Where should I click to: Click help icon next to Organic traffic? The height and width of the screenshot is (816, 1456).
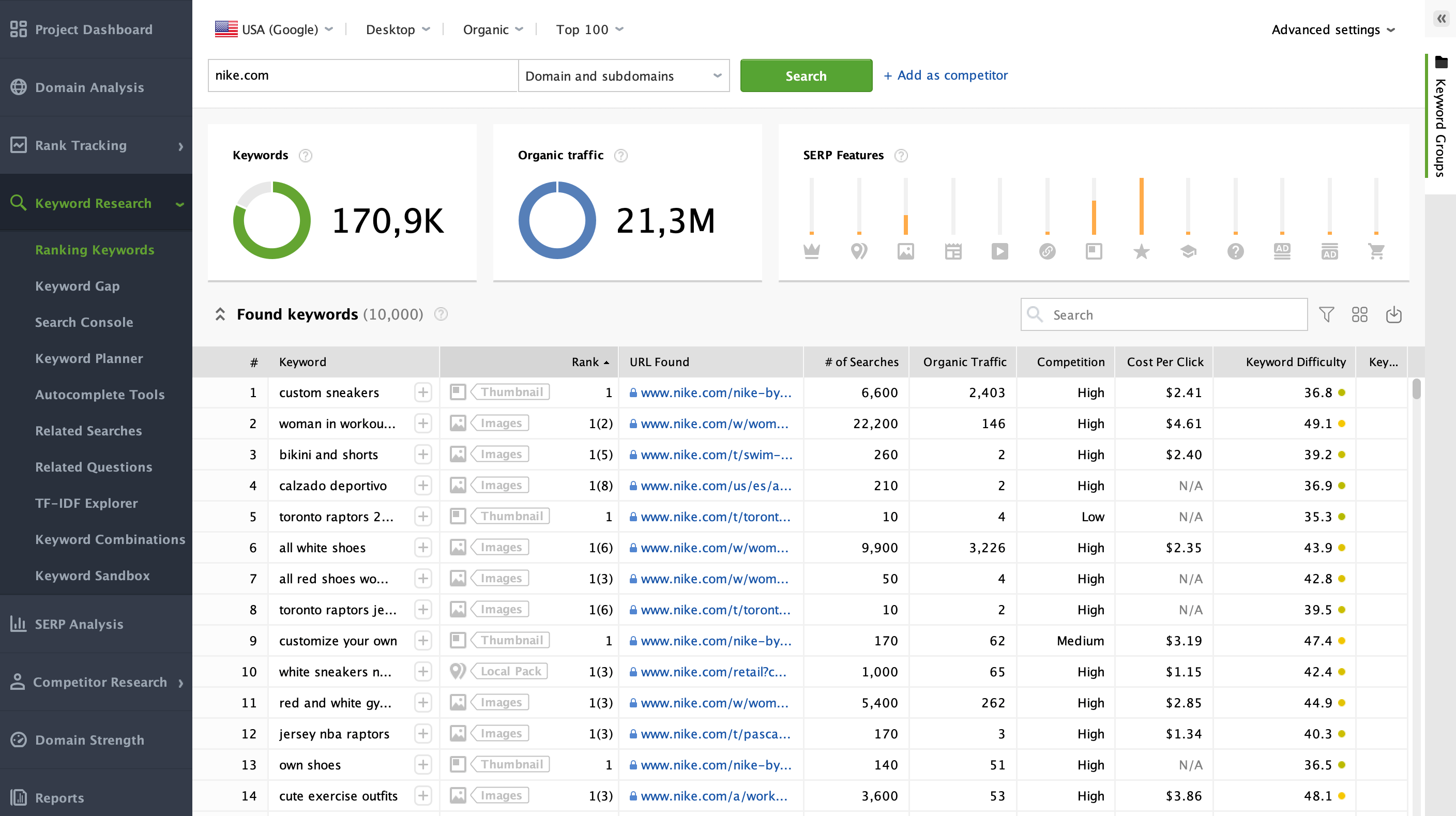click(x=620, y=156)
